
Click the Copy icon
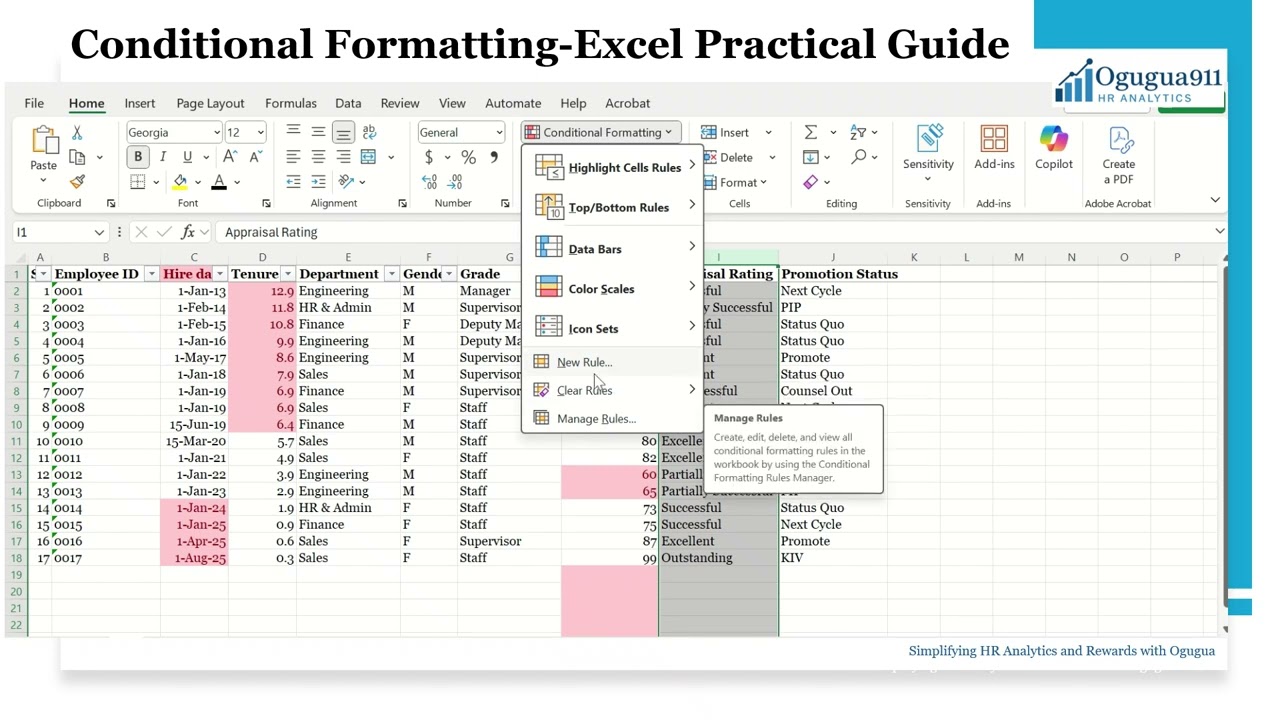tap(77, 157)
